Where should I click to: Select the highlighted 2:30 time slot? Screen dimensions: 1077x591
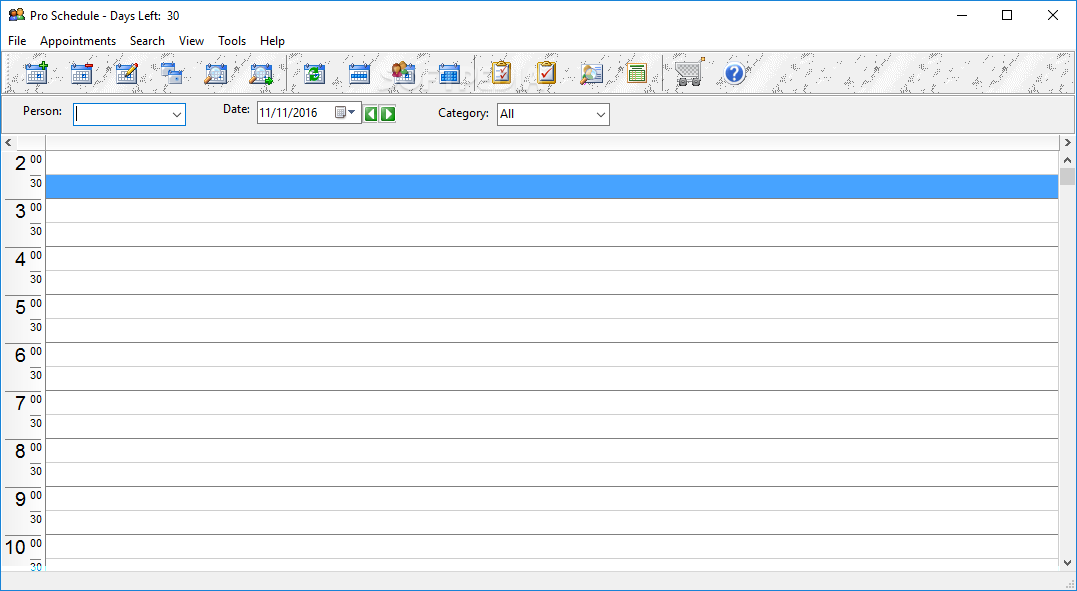point(552,187)
